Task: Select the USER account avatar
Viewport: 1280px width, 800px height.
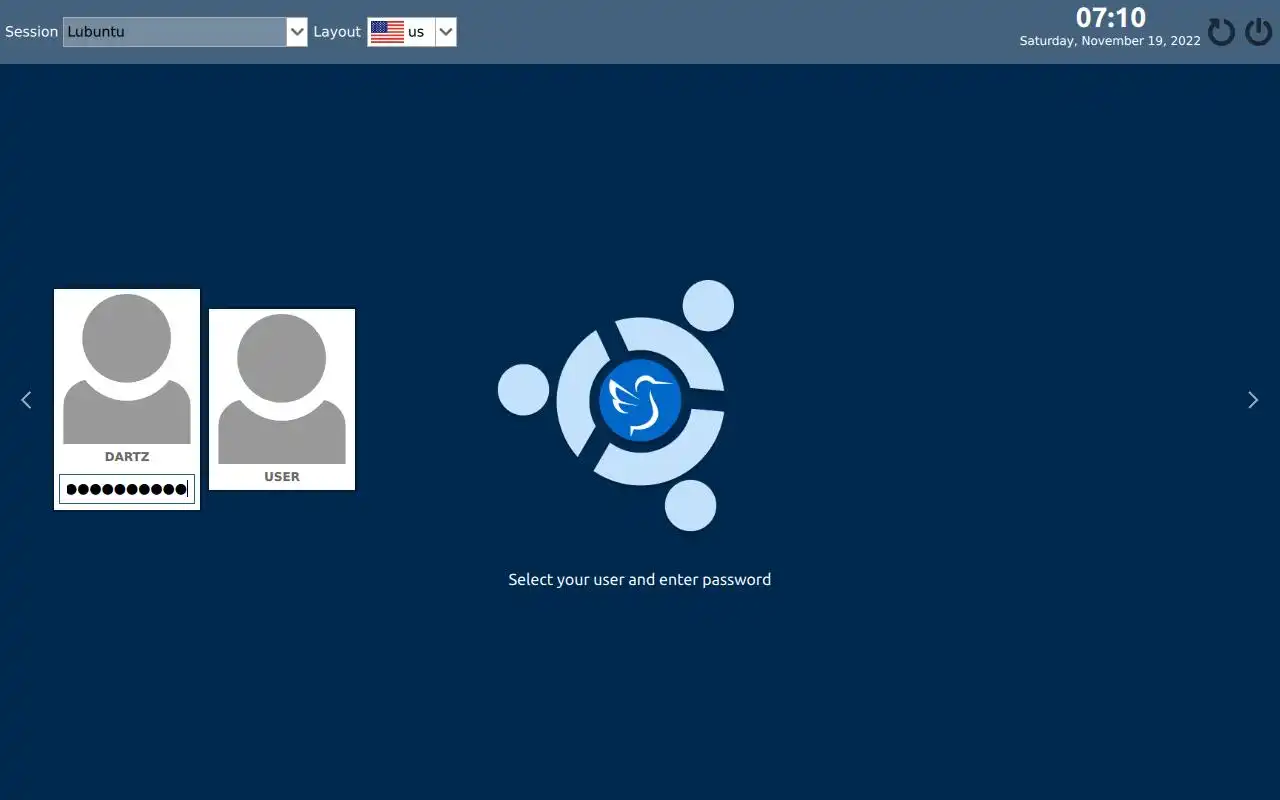Action: pyautogui.click(x=282, y=389)
